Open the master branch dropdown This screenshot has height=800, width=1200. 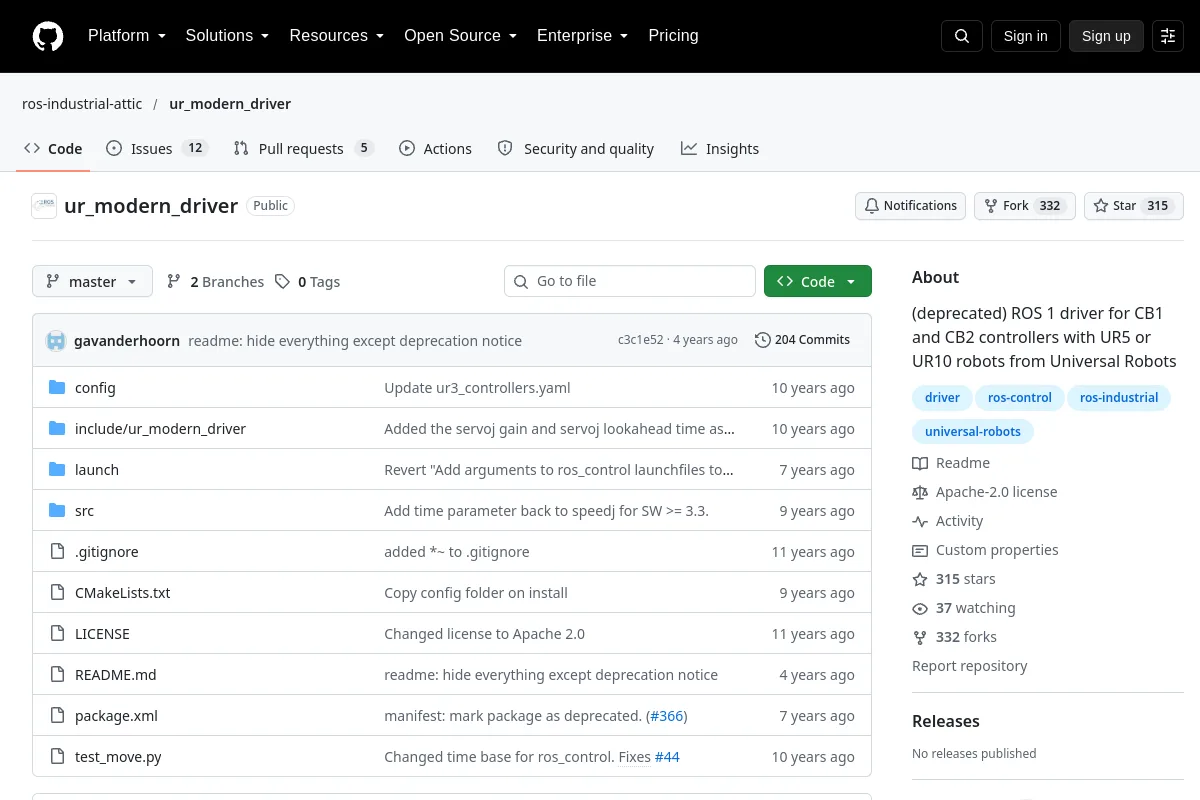[92, 281]
